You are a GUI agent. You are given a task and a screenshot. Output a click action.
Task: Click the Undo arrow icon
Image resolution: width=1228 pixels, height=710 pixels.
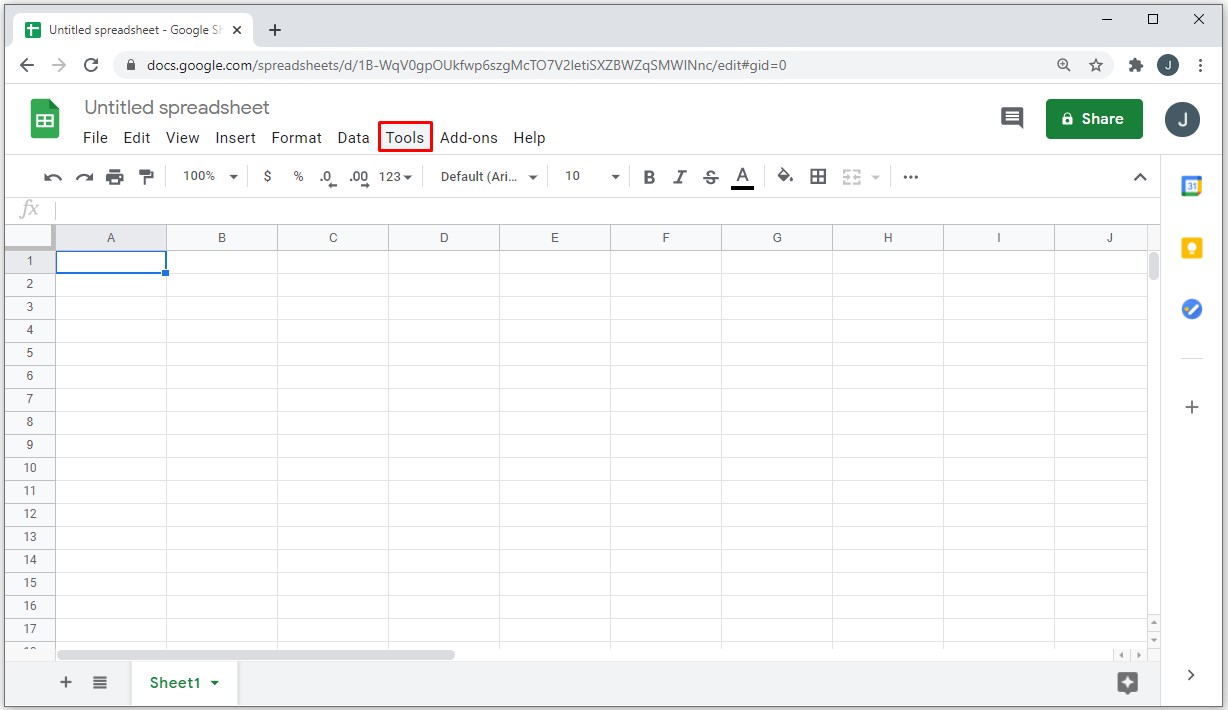(53, 177)
